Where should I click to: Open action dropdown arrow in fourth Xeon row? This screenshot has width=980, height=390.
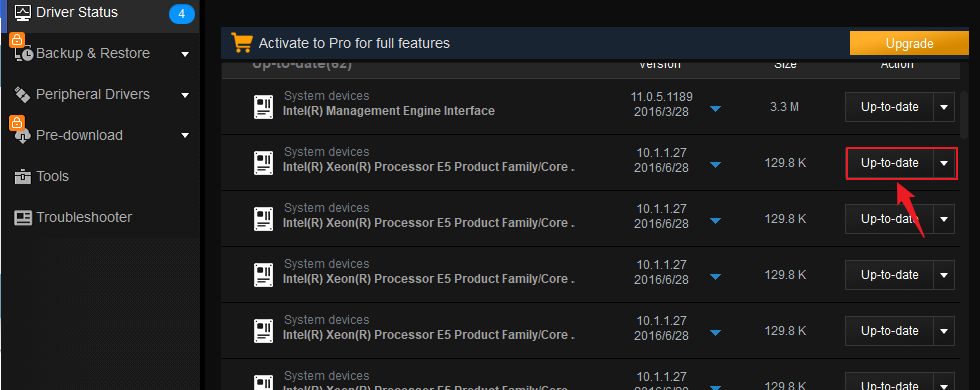944,331
